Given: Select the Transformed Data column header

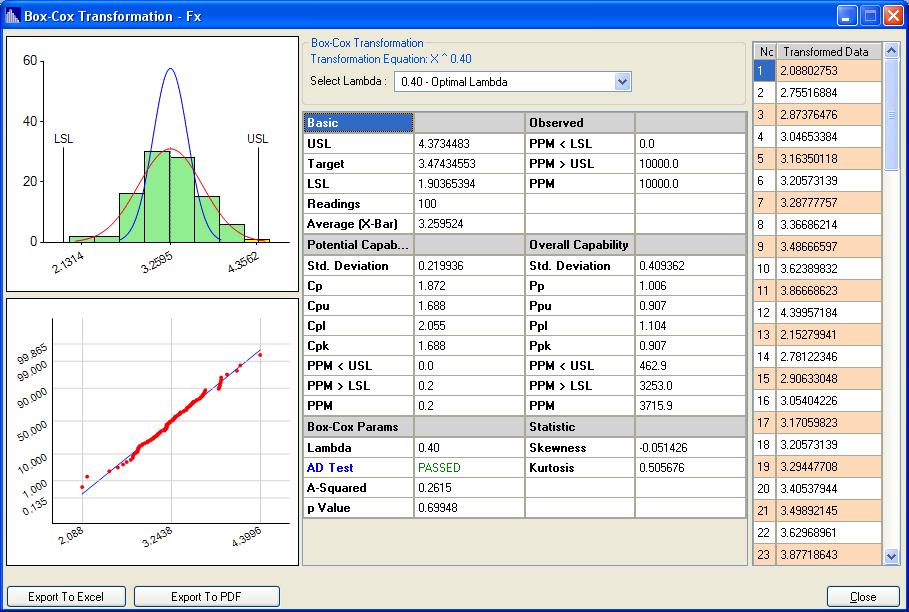Looking at the screenshot, I should tap(828, 52).
